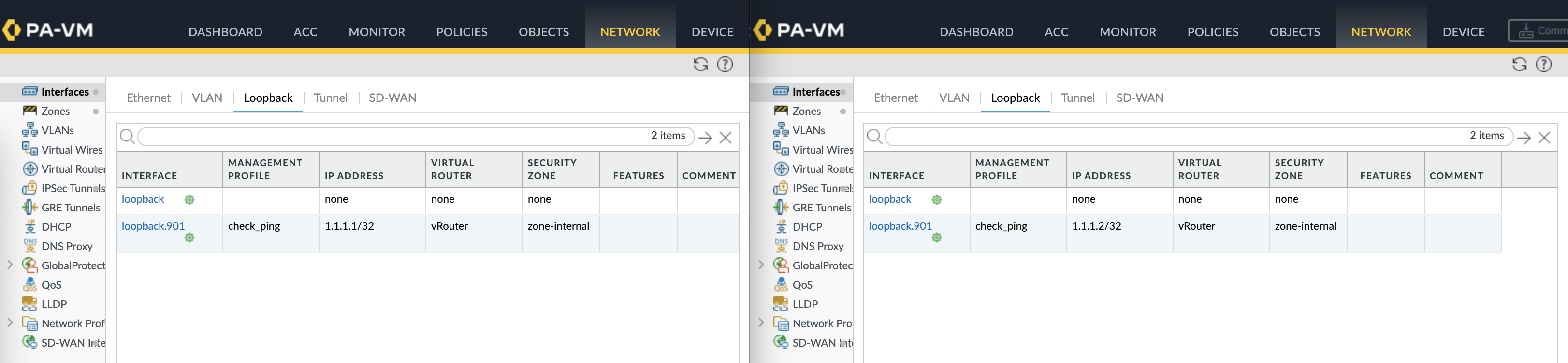This screenshot has height=363, width=1568.
Task: Click the search magnifier icon in the left panel
Action: (127, 136)
